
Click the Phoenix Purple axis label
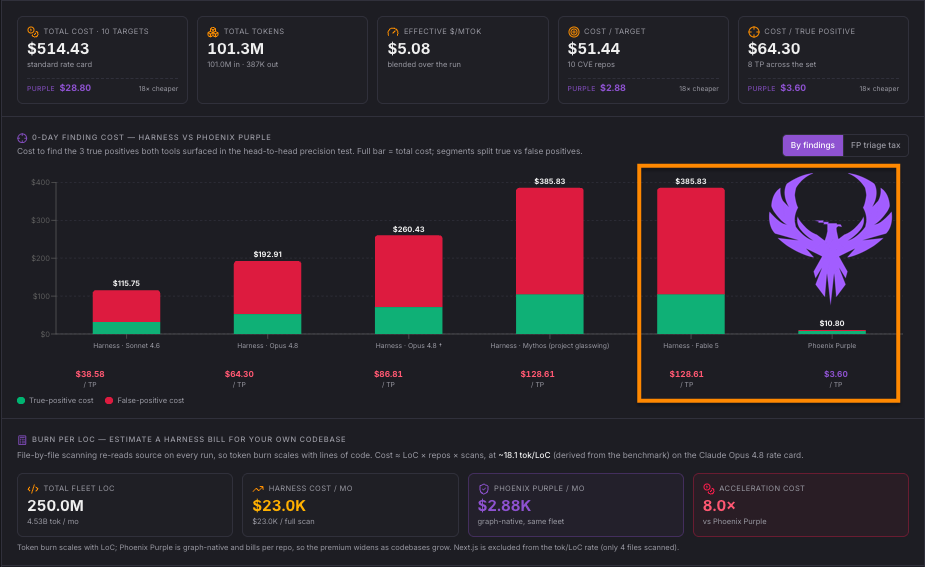pos(832,346)
